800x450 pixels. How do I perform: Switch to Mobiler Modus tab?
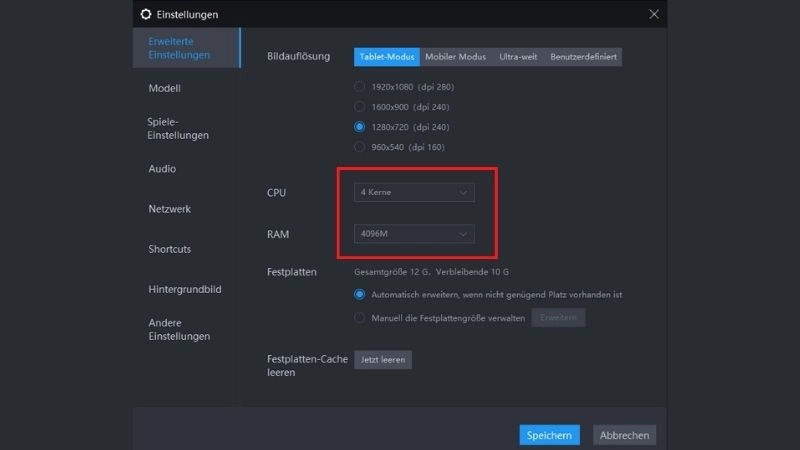(455, 57)
